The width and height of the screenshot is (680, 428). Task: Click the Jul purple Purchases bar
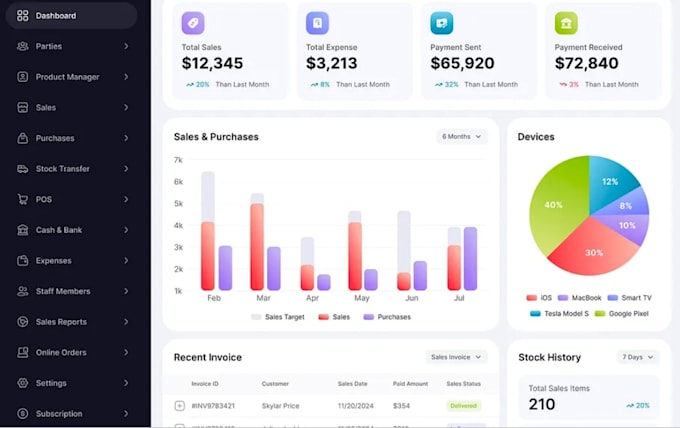pyautogui.click(x=471, y=258)
